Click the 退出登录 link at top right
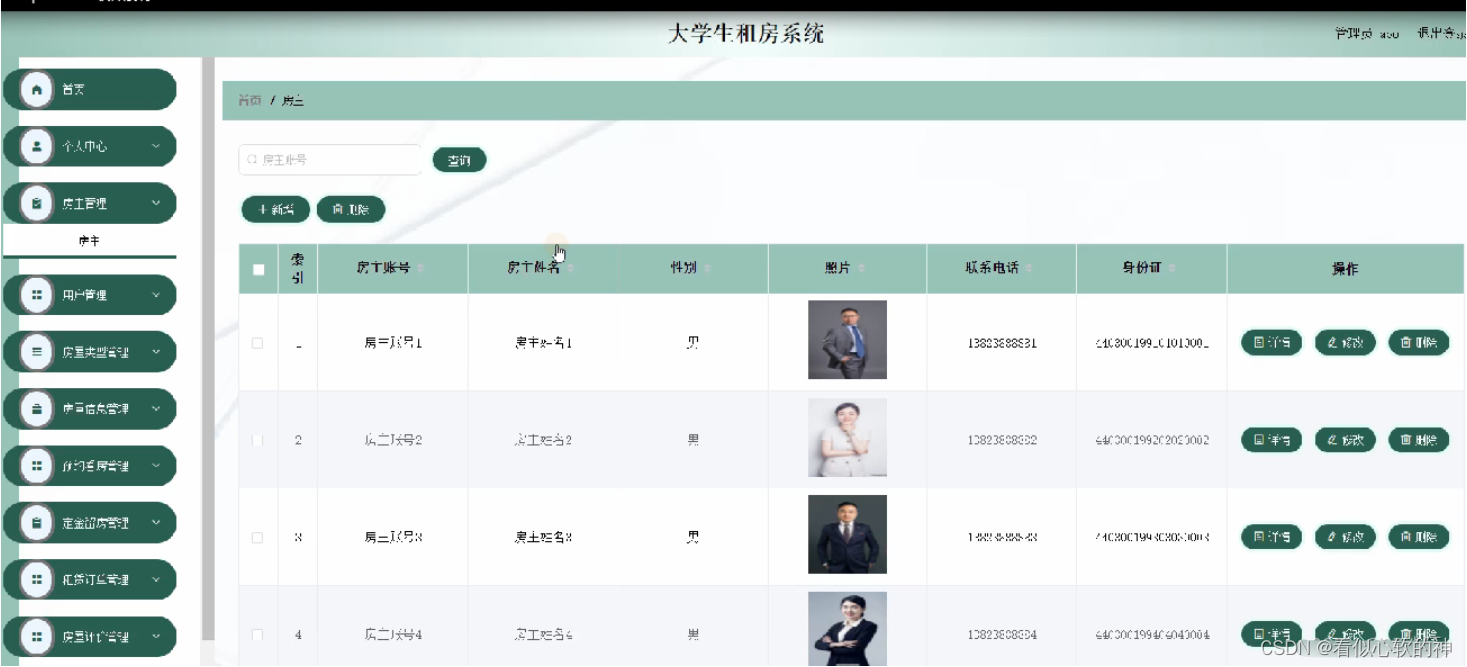Screen dimensions: 1467x667 1441,34
